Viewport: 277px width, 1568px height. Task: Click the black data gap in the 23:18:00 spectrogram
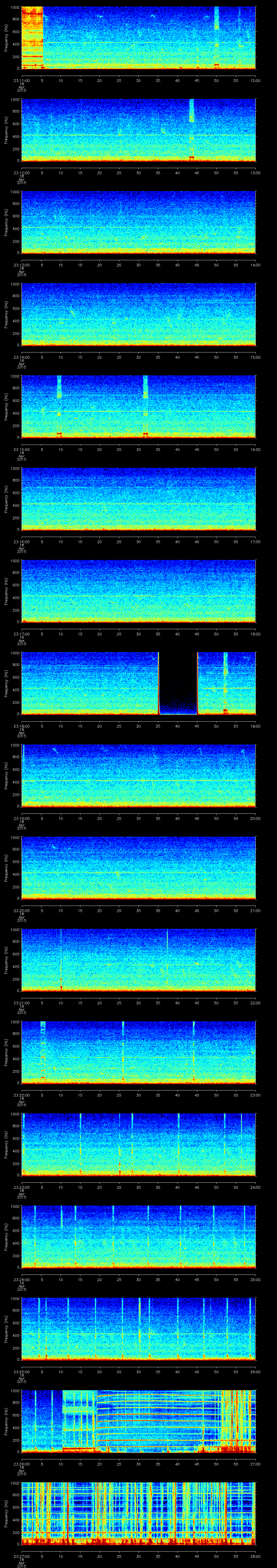tap(178, 683)
